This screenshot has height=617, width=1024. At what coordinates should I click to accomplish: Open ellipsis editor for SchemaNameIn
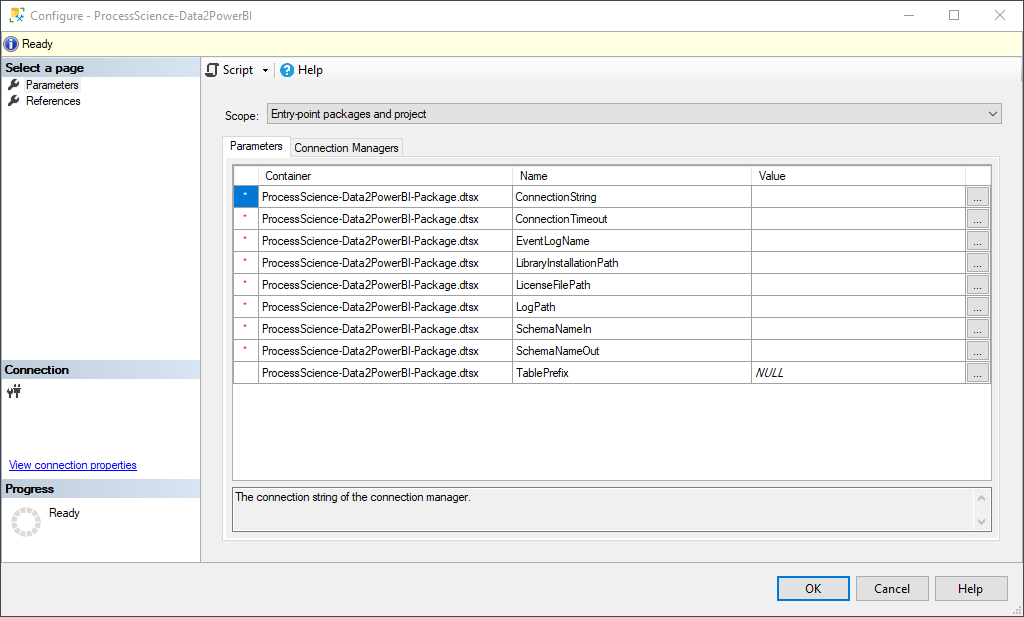pyautogui.click(x=978, y=328)
